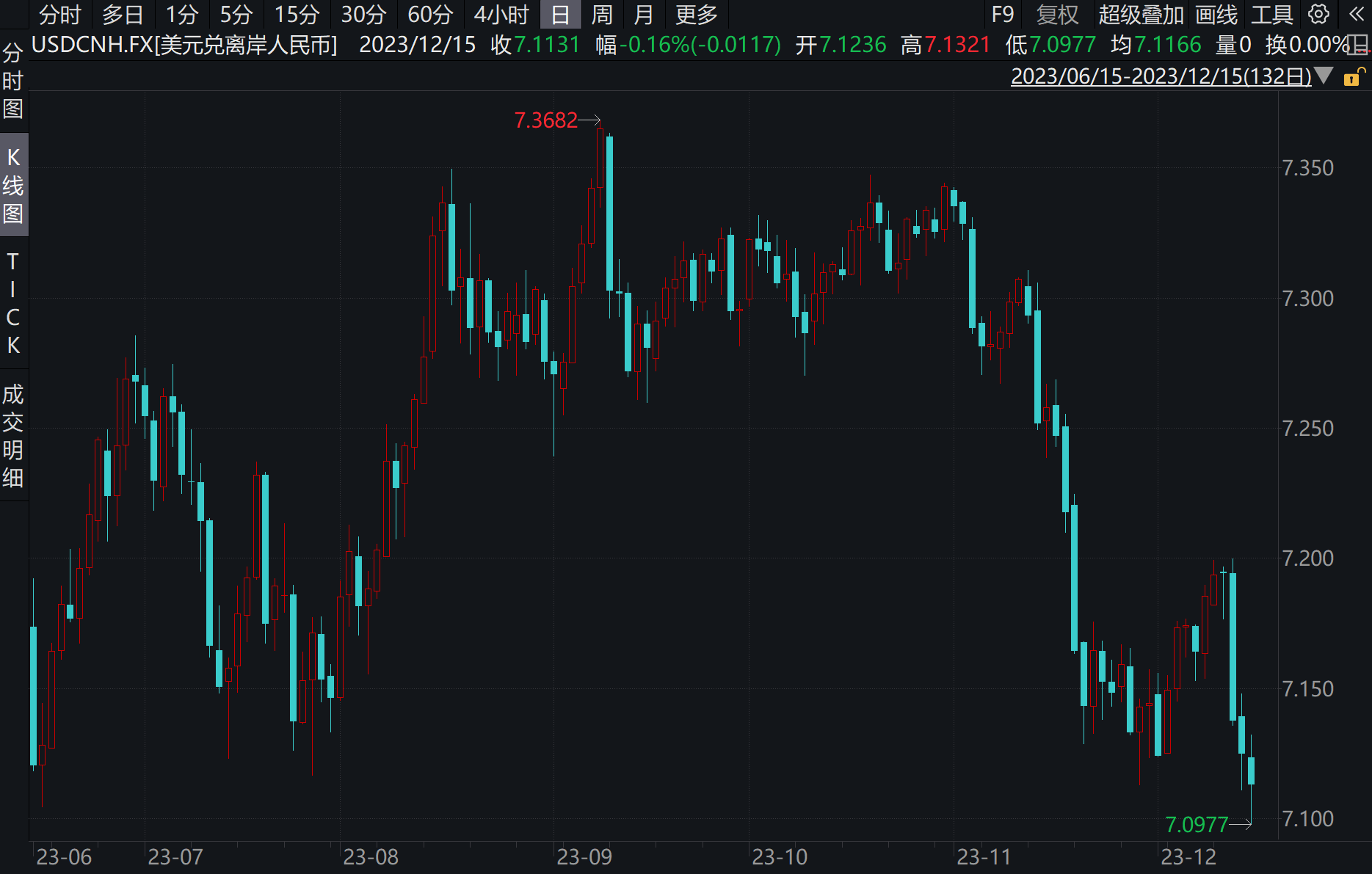Select the 月 monthly chart tab
This screenshot has height=874, width=1372.
click(x=642, y=15)
